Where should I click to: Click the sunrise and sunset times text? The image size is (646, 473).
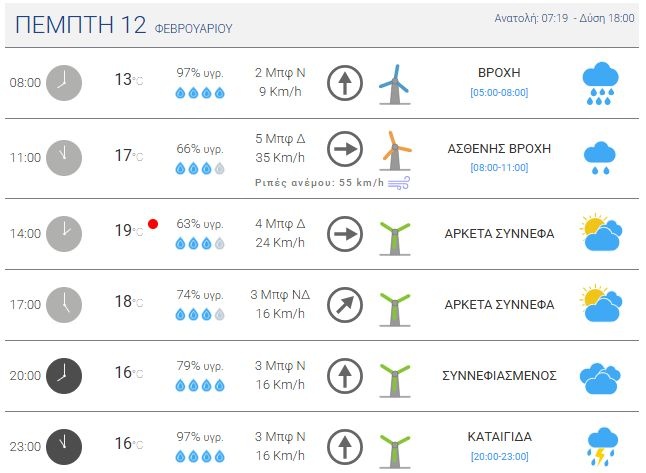pos(565,18)
